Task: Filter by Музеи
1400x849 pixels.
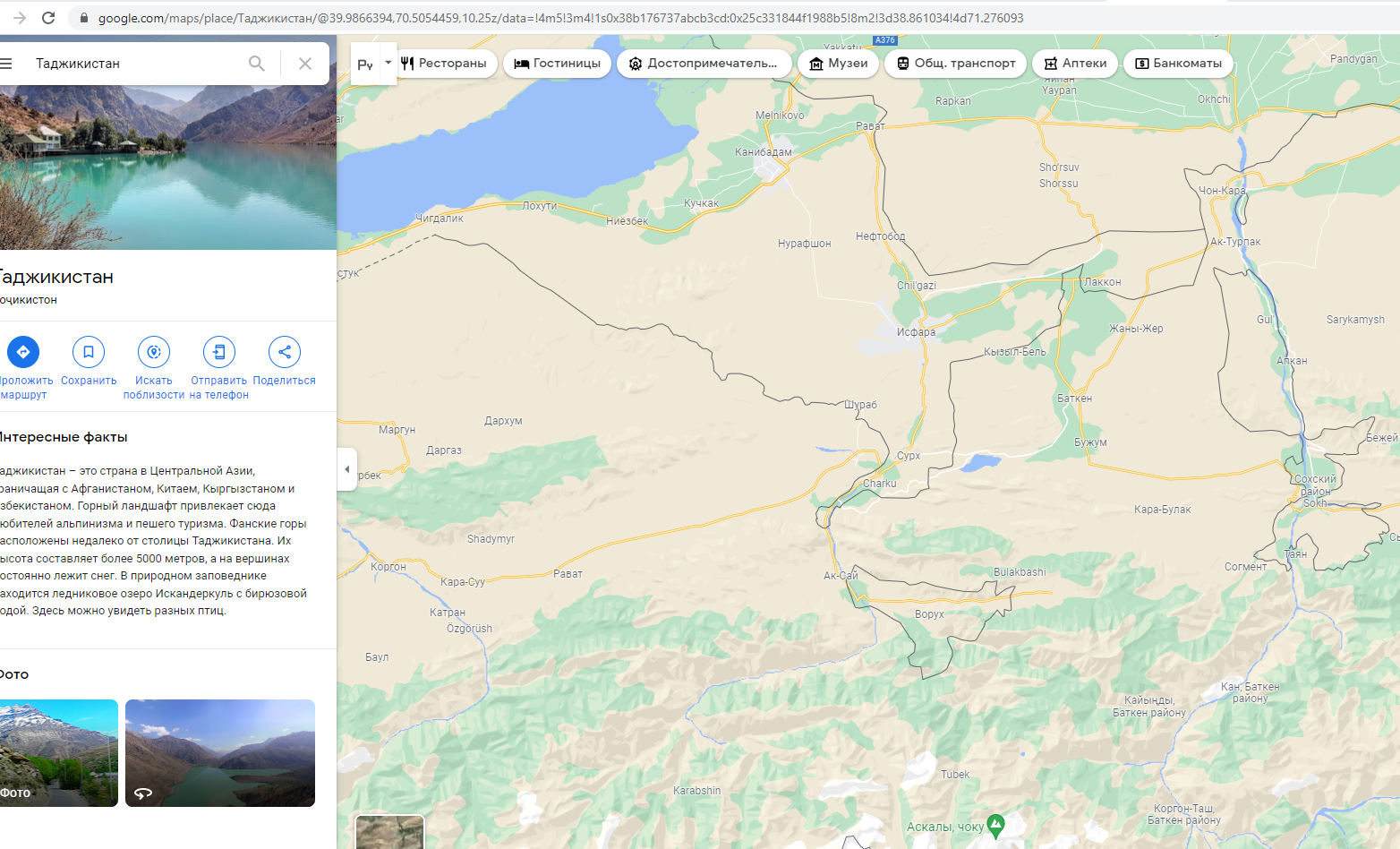Action: [x=839, y=64]
